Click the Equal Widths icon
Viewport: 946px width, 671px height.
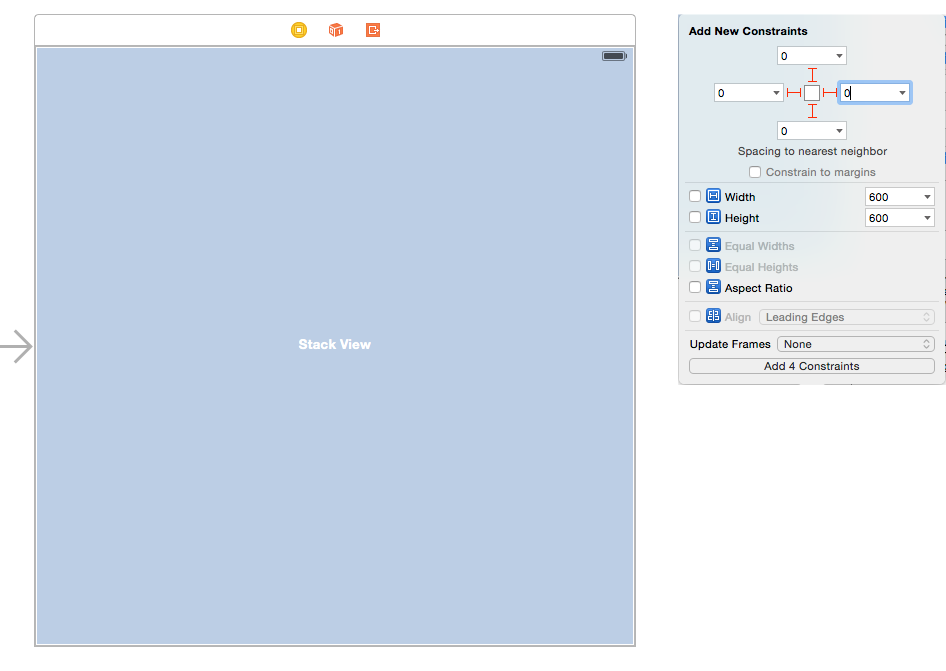coord(713,245)
